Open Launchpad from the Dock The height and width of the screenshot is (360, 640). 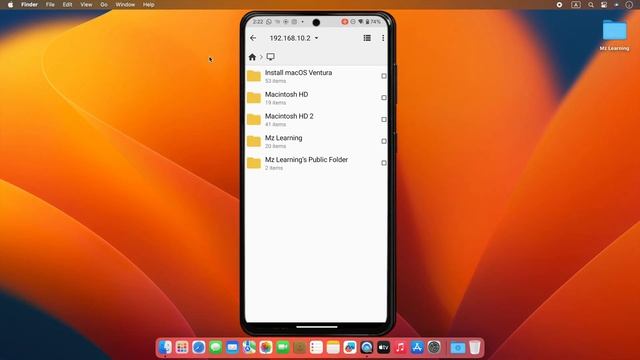pos(182,347)
